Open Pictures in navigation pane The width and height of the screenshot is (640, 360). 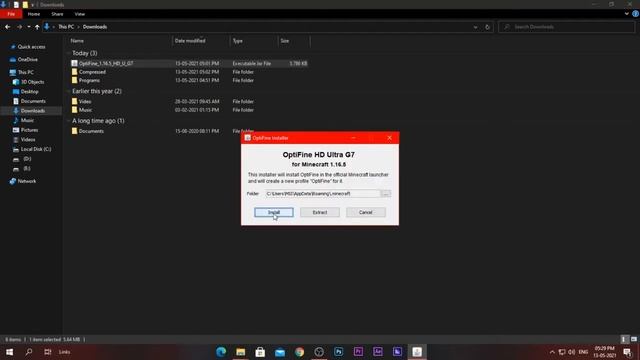click(x=29, y=130)
